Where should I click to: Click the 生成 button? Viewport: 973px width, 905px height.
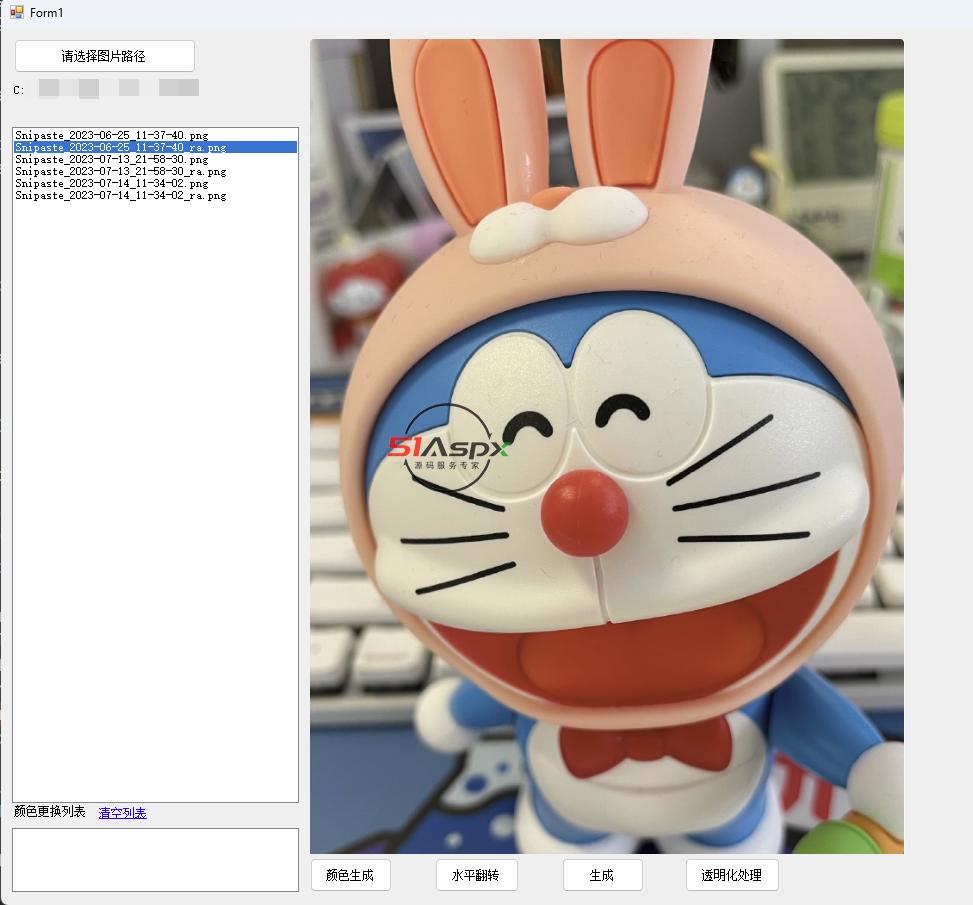pyautogui.click(x=603, y=875)
